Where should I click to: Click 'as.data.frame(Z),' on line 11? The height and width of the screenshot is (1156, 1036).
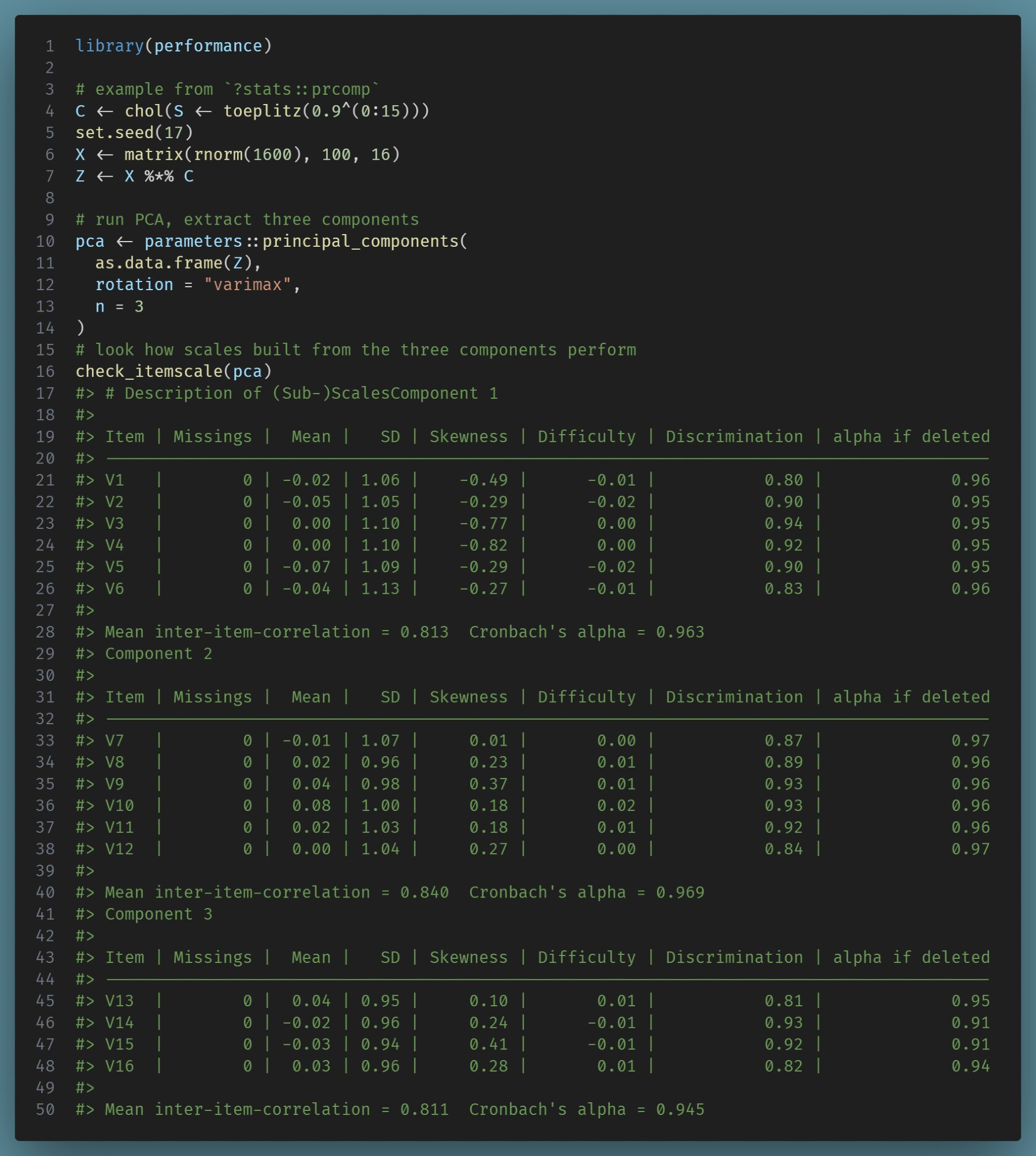click(x=178, y=263)
